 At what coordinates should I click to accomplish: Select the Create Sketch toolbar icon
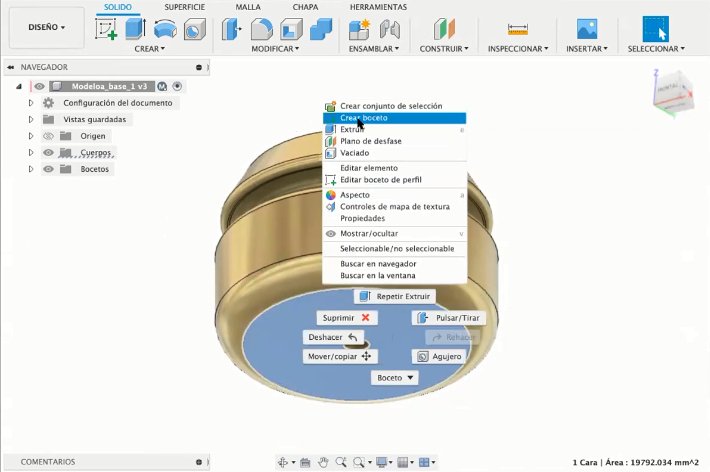click(x=106, y=29)
